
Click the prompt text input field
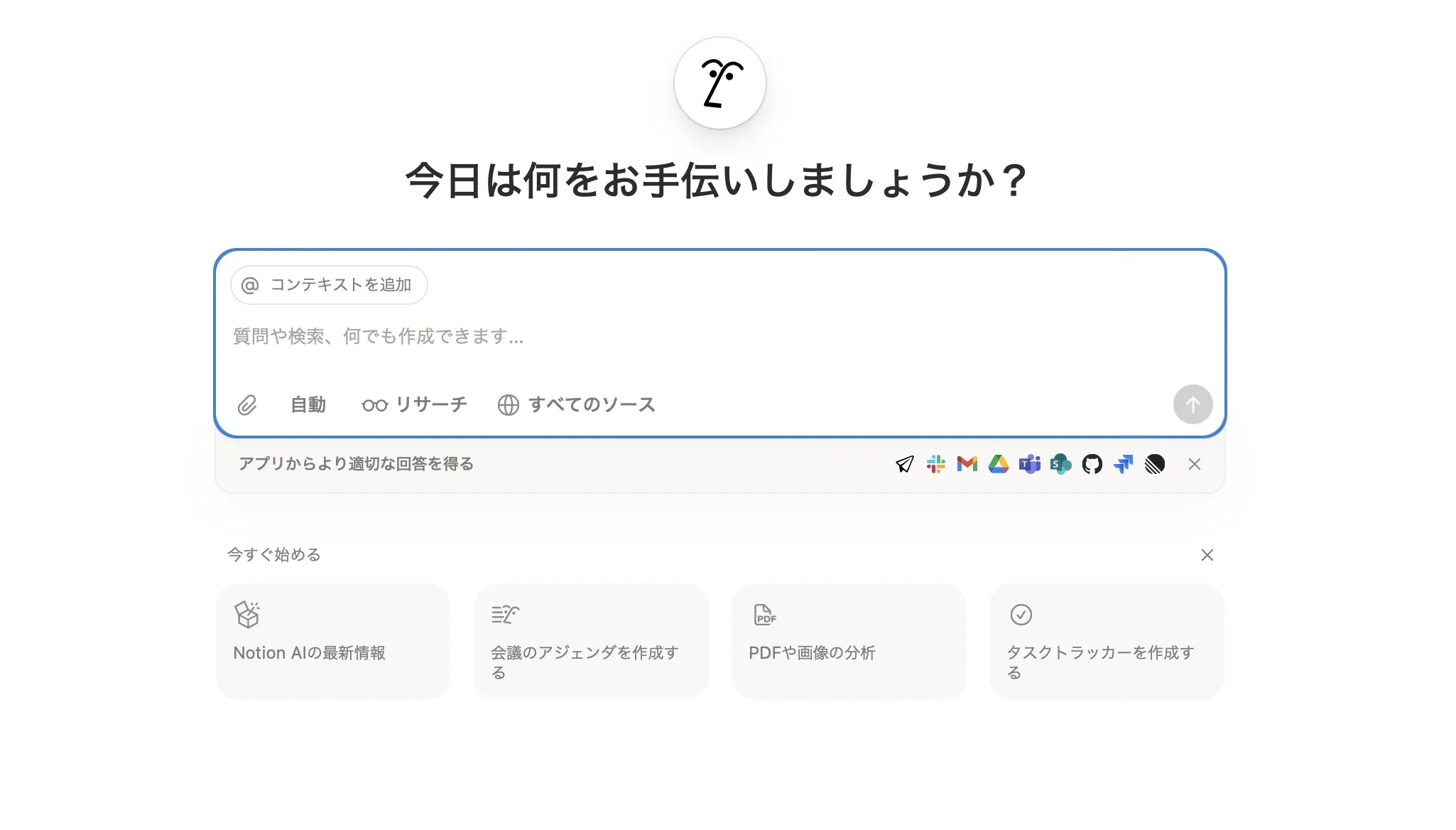point(719,337)
